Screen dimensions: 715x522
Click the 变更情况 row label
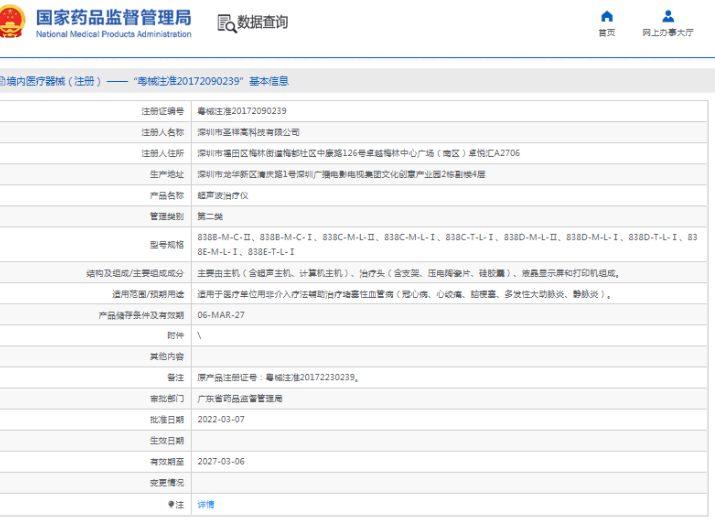[167, 482]
